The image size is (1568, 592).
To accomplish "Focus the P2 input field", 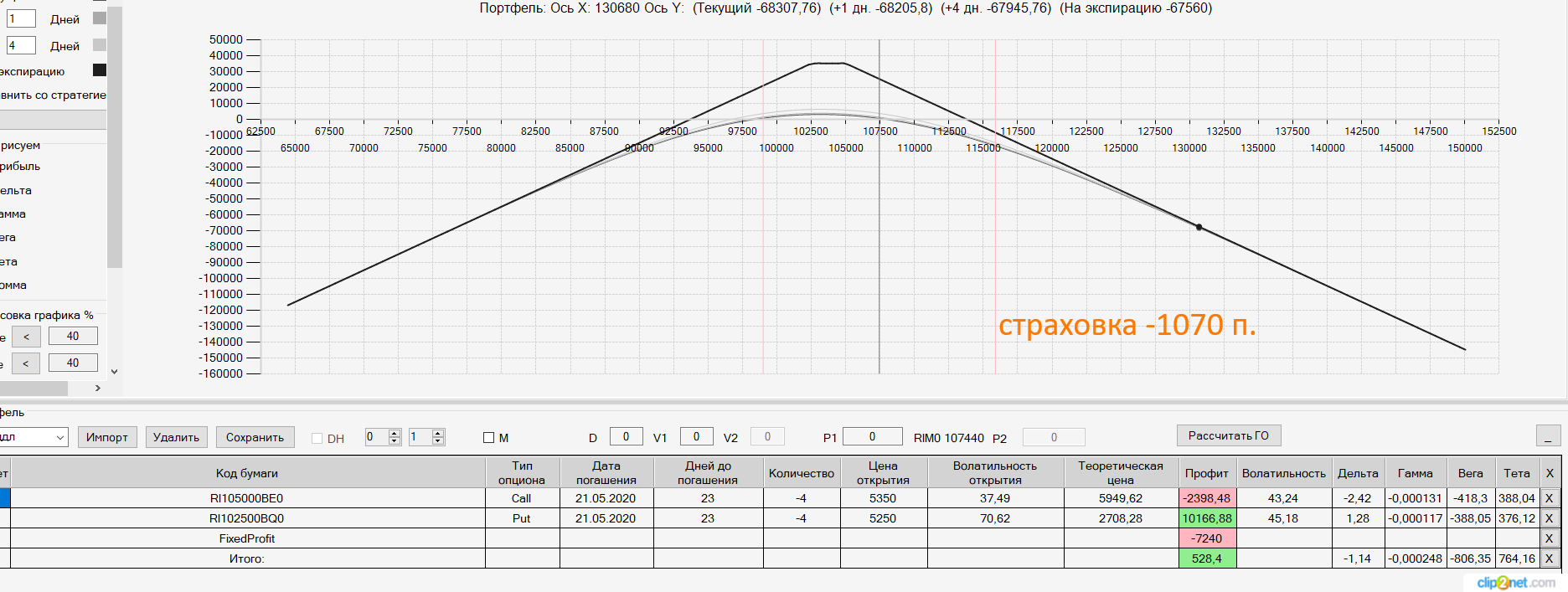I will tap(1054, 437).
